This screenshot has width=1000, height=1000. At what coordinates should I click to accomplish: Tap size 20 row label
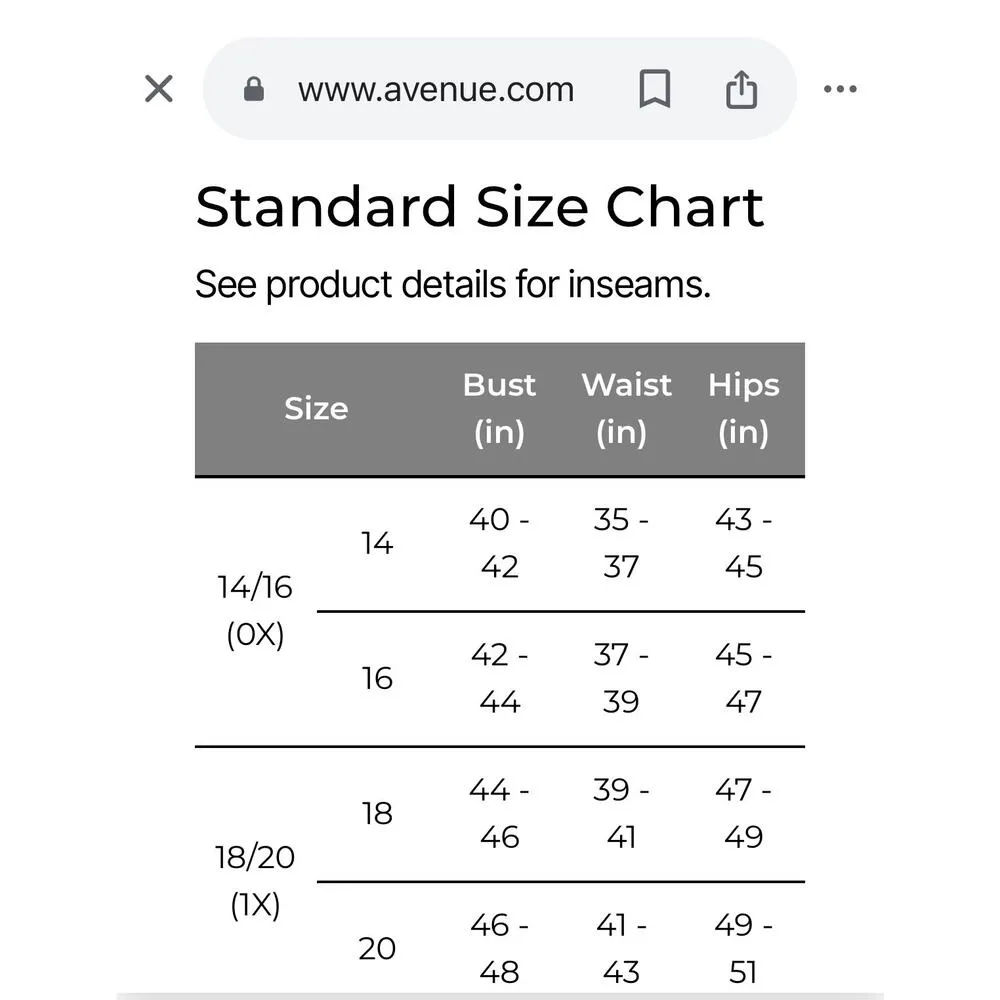377,948
